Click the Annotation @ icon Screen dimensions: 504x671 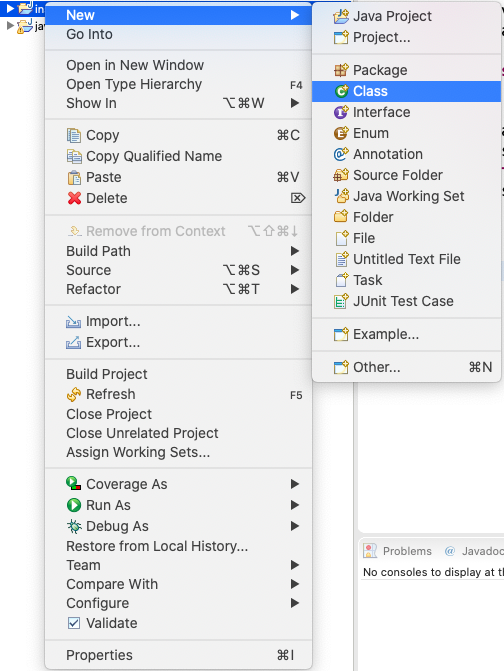click(x=341, y=154)
